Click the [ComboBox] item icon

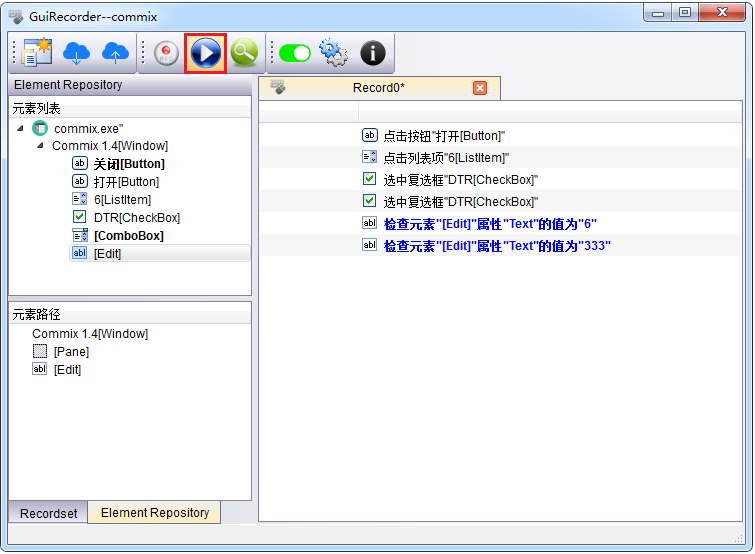click(80, 235)
